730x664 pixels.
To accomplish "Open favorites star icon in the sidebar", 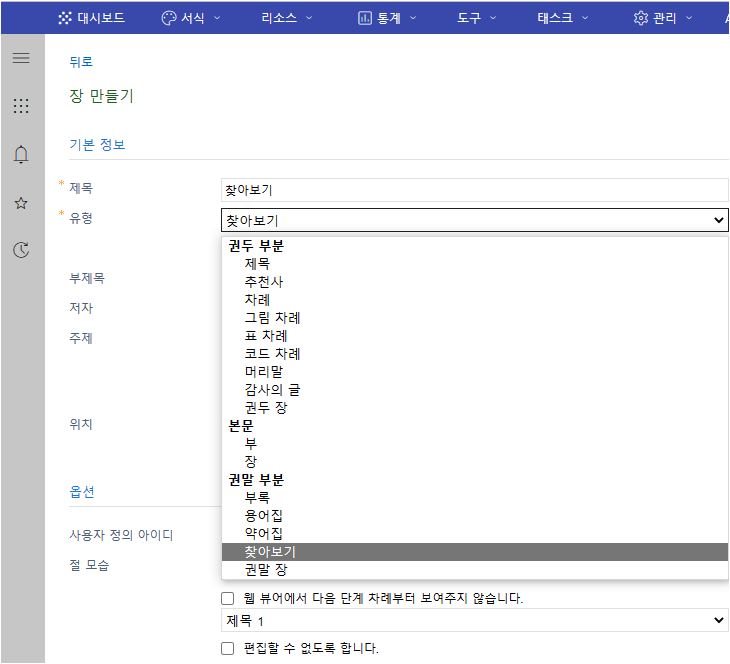I will click(x=21, y=203).
